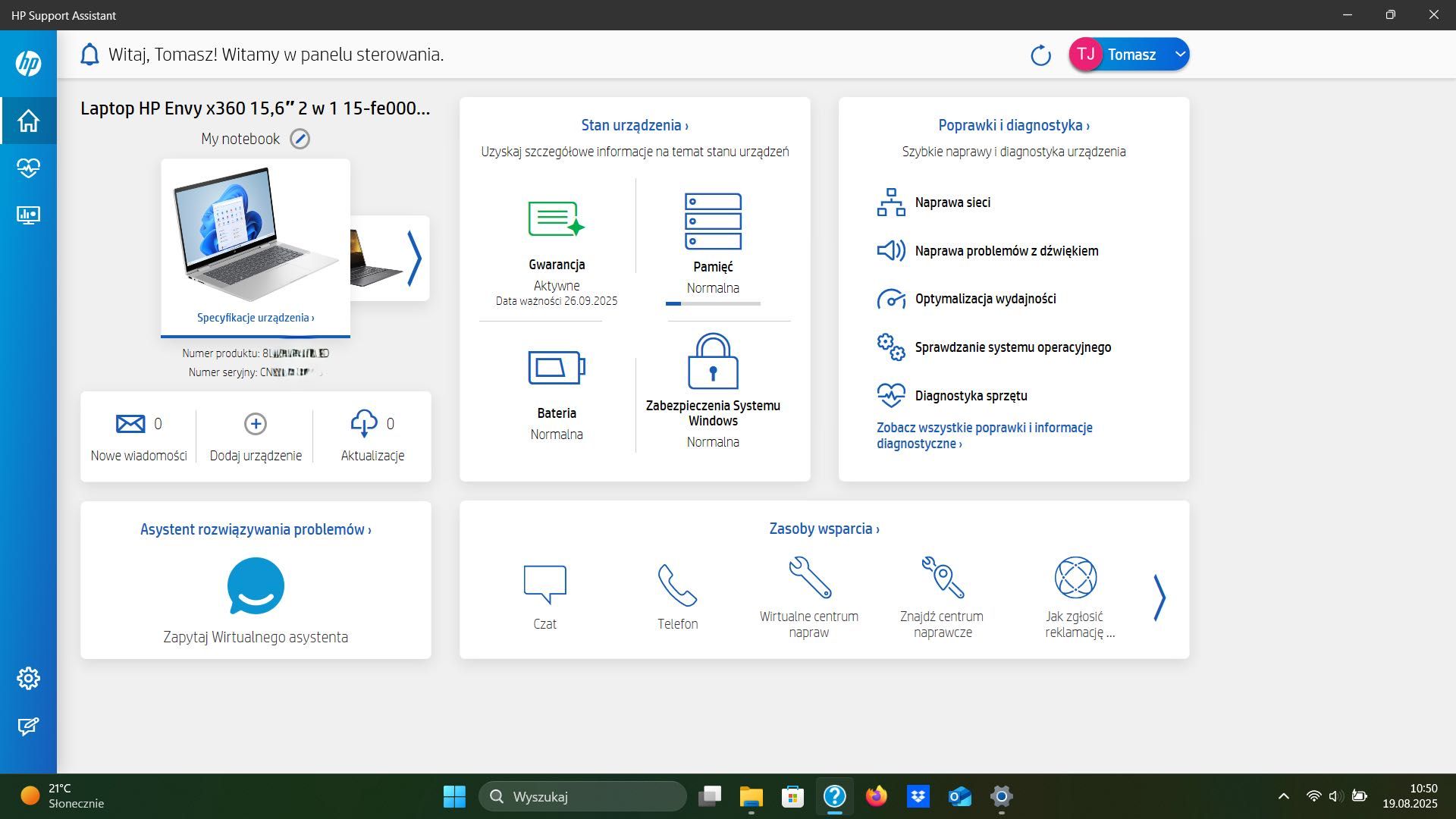Click the Naprawa sieci network icon
The height and width of the screenshot is (819, 1456).
tap(891, 202)
